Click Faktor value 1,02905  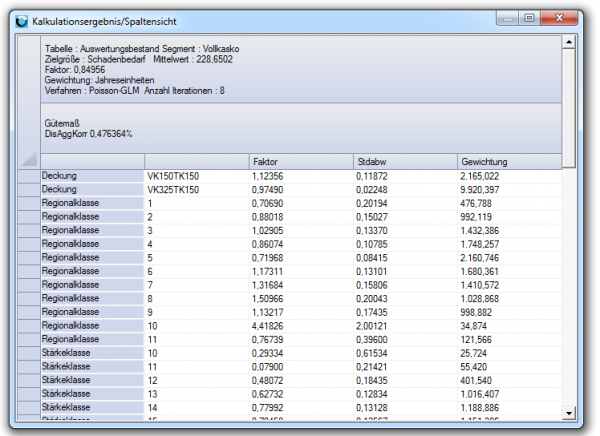coord(267,231)
